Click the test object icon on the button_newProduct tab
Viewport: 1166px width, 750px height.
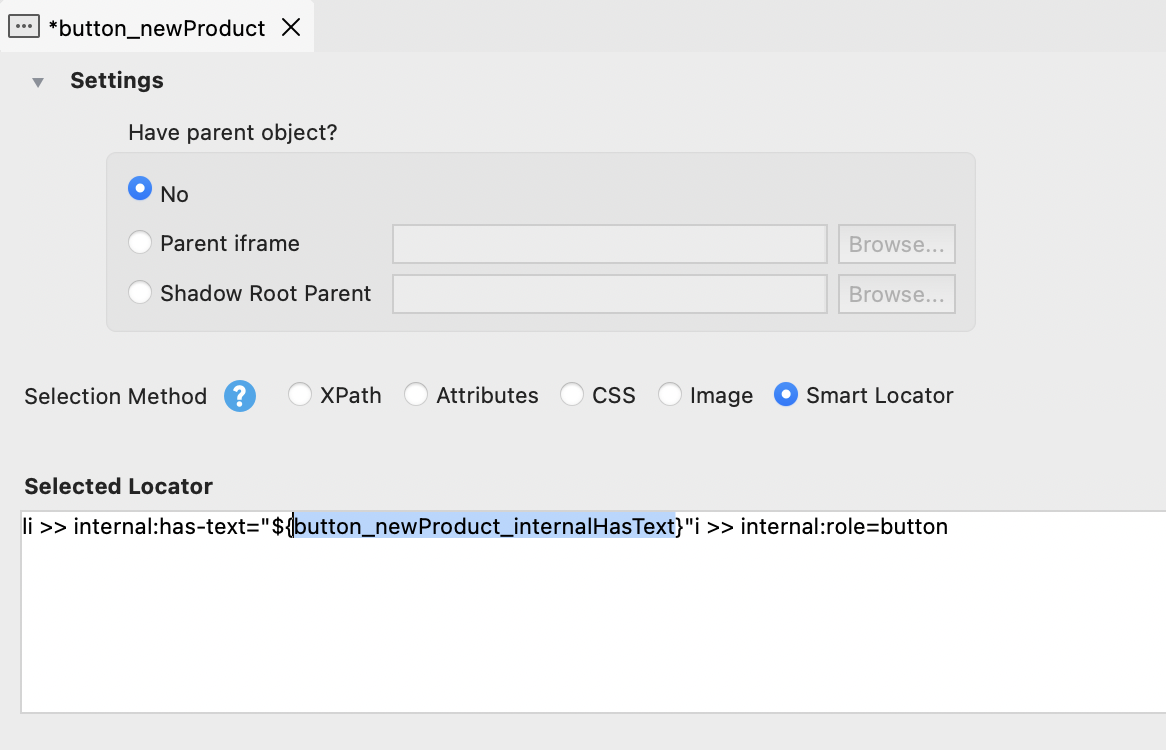click(24, 27)
